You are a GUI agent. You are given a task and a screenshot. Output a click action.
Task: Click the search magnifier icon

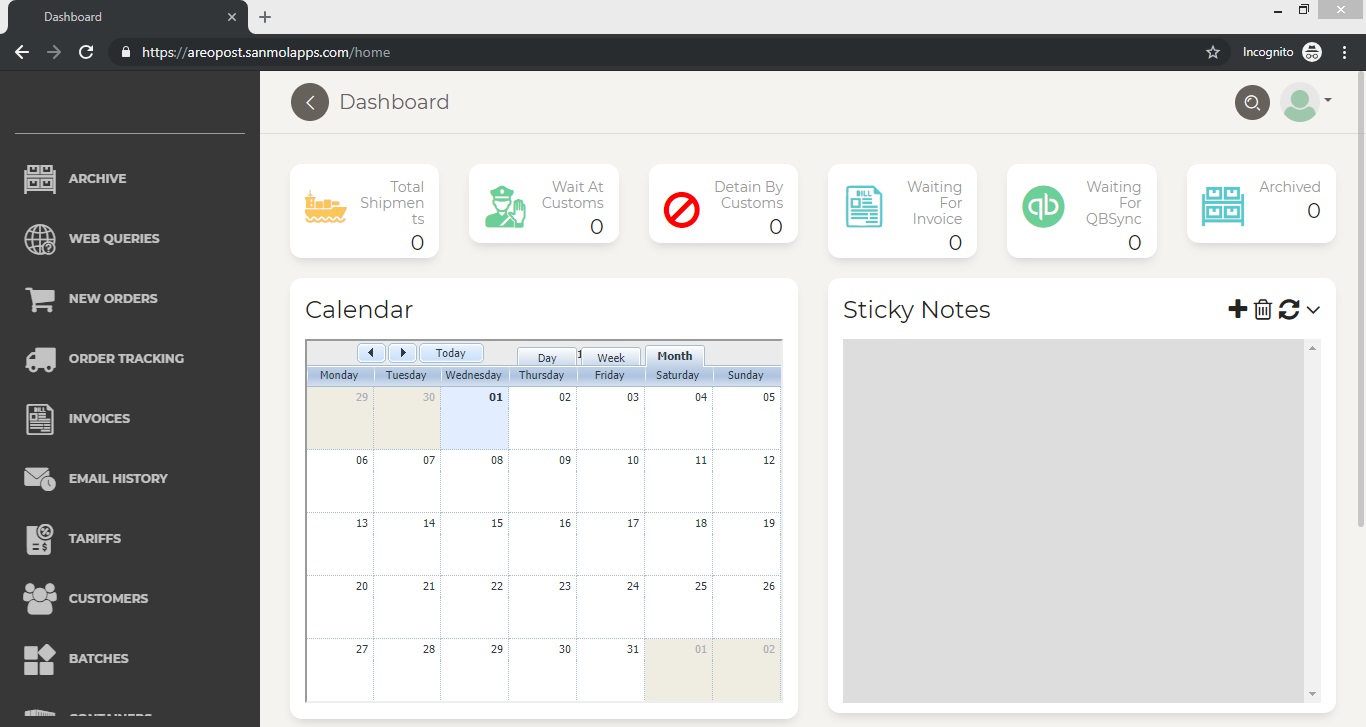point(1252,102)
